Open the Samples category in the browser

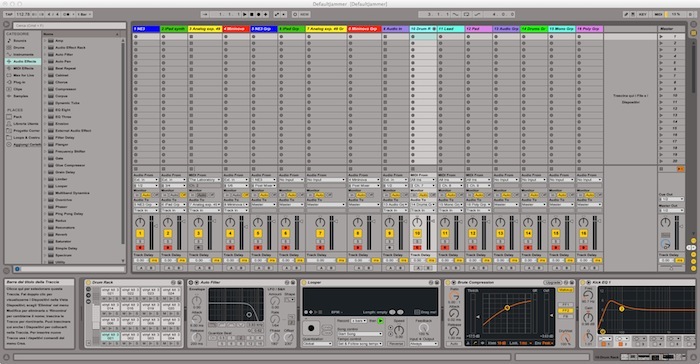click(x=20, y=96)
